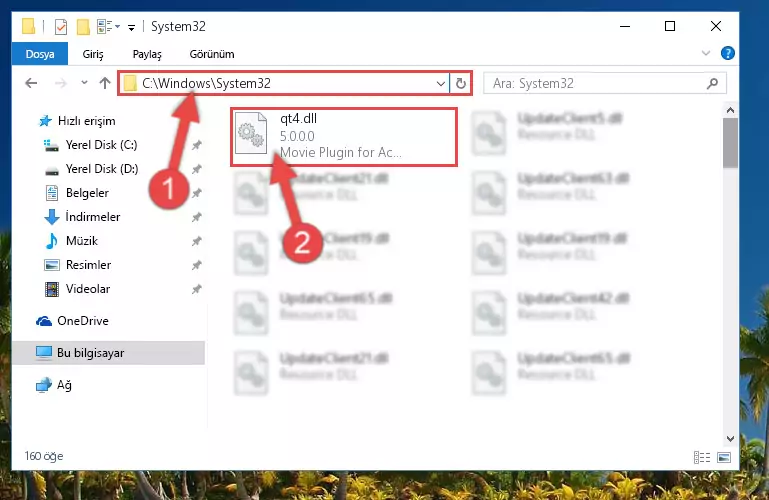Open Resimler folder in sidebar

[77, 265]
